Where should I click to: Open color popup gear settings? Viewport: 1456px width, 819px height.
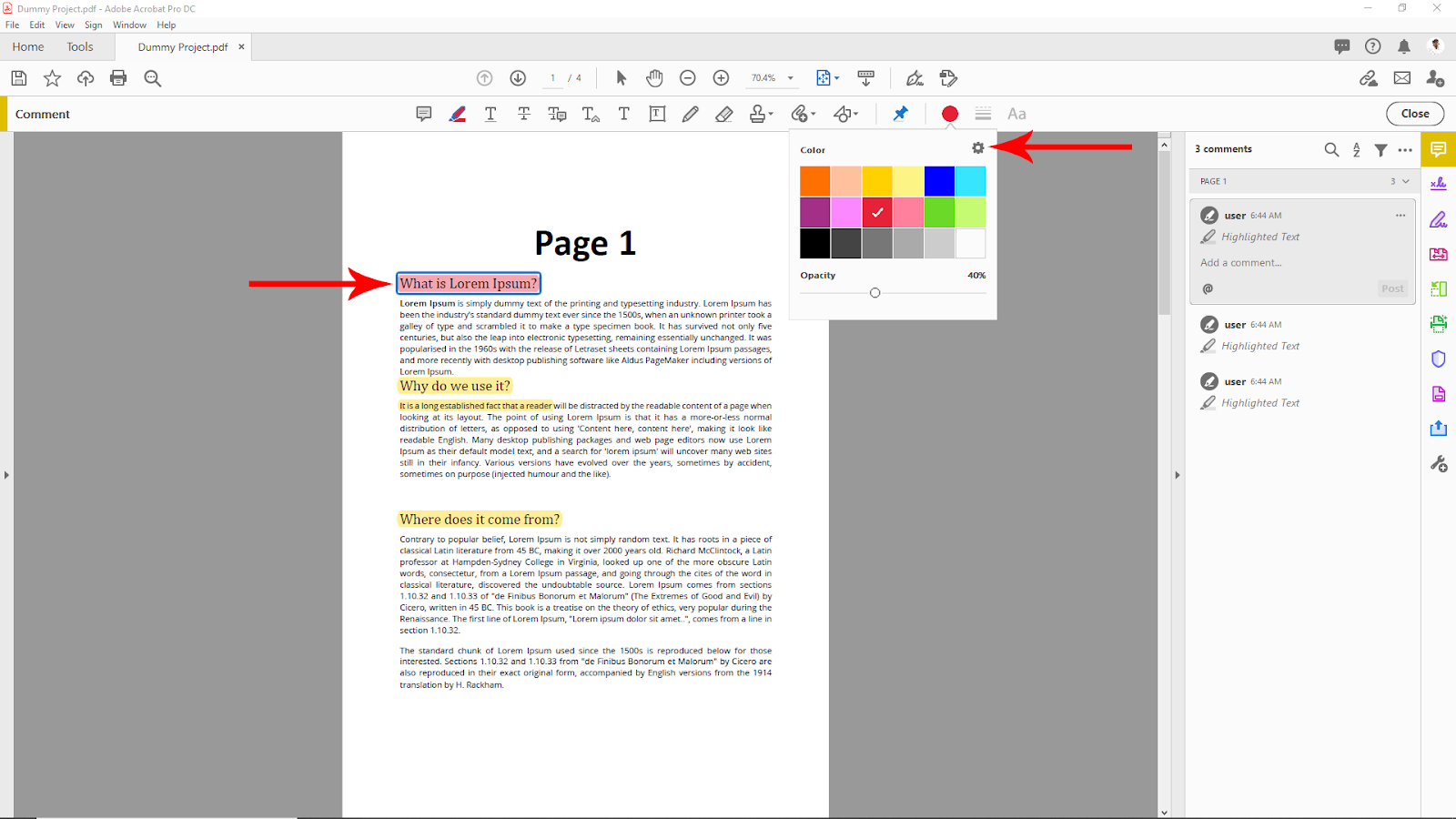(978, 147)
